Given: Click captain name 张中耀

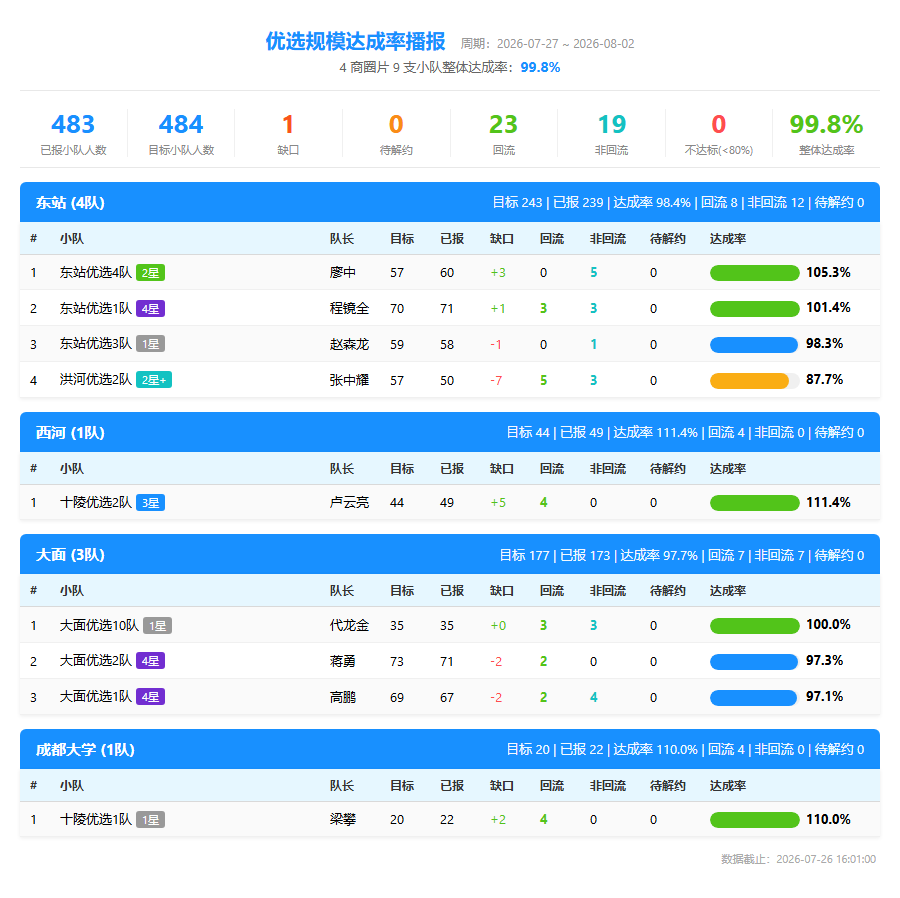Looking at the screenshot, I should (349, 380).
